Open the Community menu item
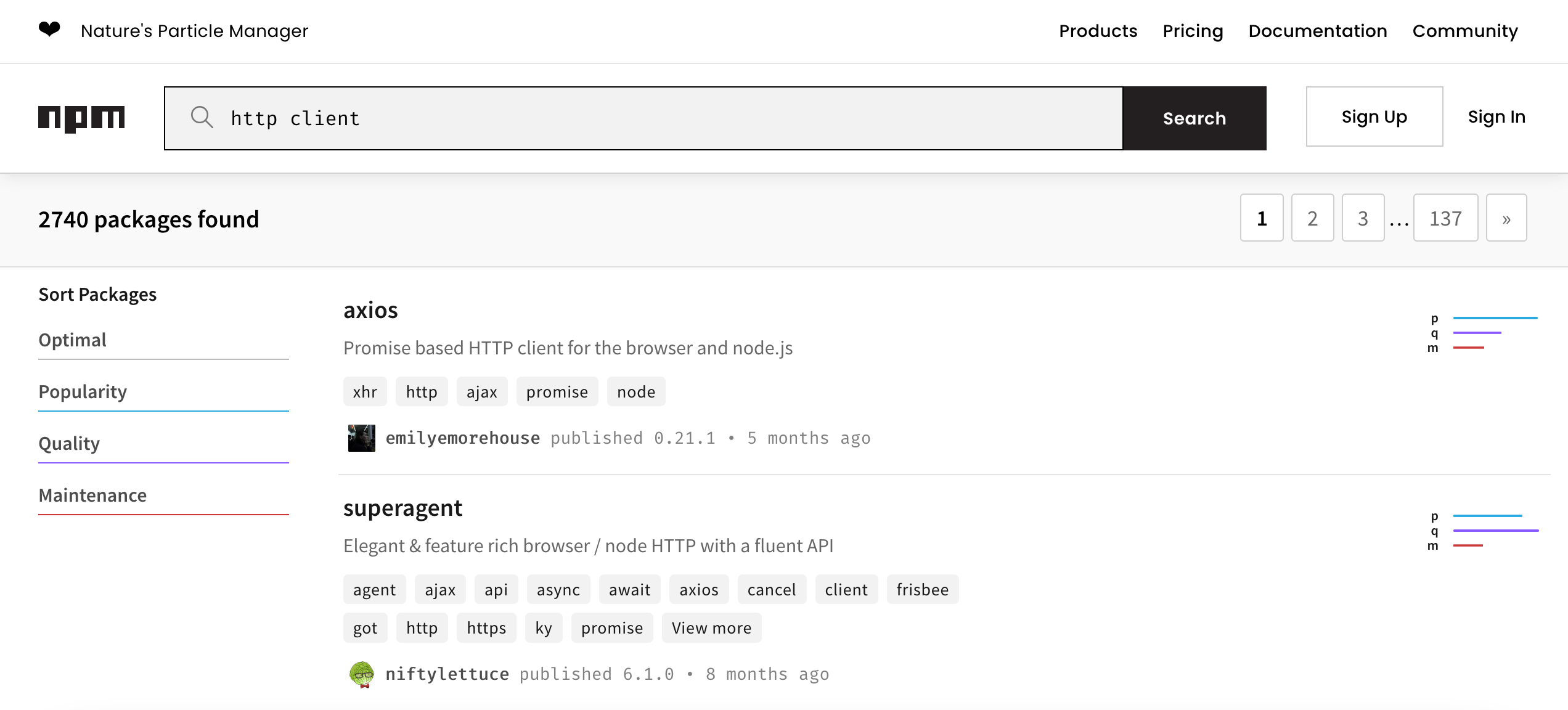The image size is (1568, 710). (x=1465, y=31)
